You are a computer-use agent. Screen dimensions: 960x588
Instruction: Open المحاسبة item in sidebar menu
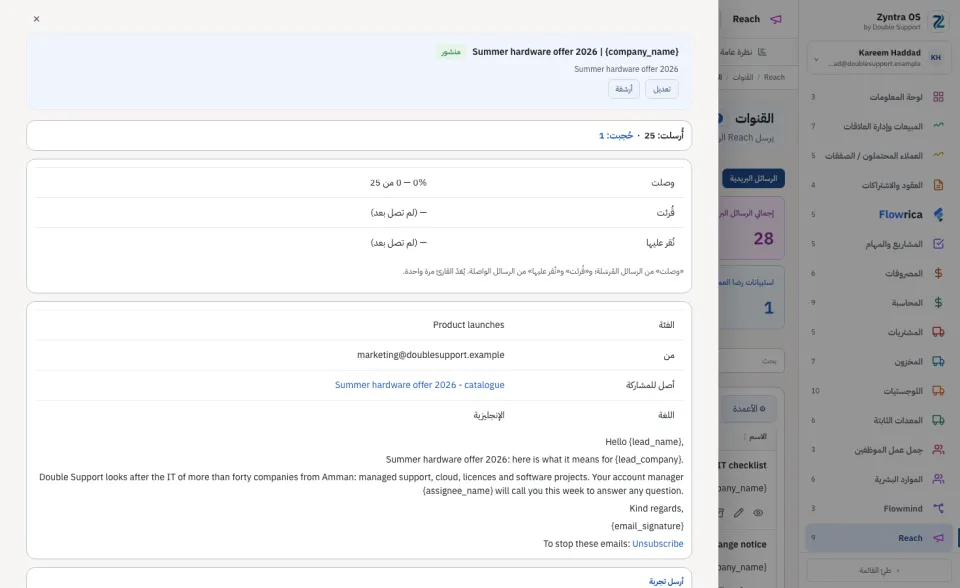tap(879, 303)
